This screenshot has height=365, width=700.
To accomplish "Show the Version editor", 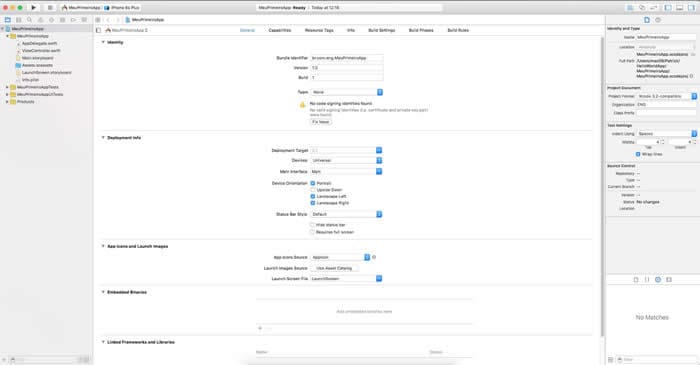I will pos(654,8).
